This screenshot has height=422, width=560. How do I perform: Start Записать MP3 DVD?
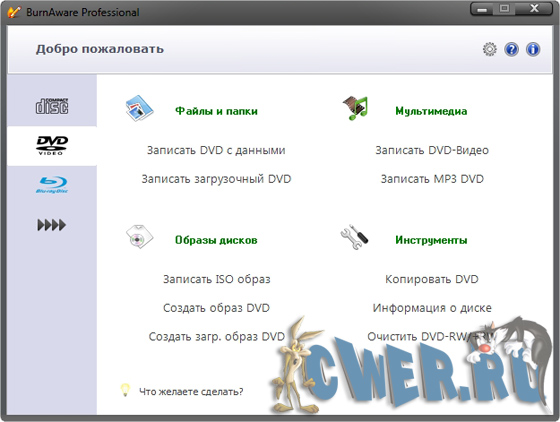pos(432,179)
